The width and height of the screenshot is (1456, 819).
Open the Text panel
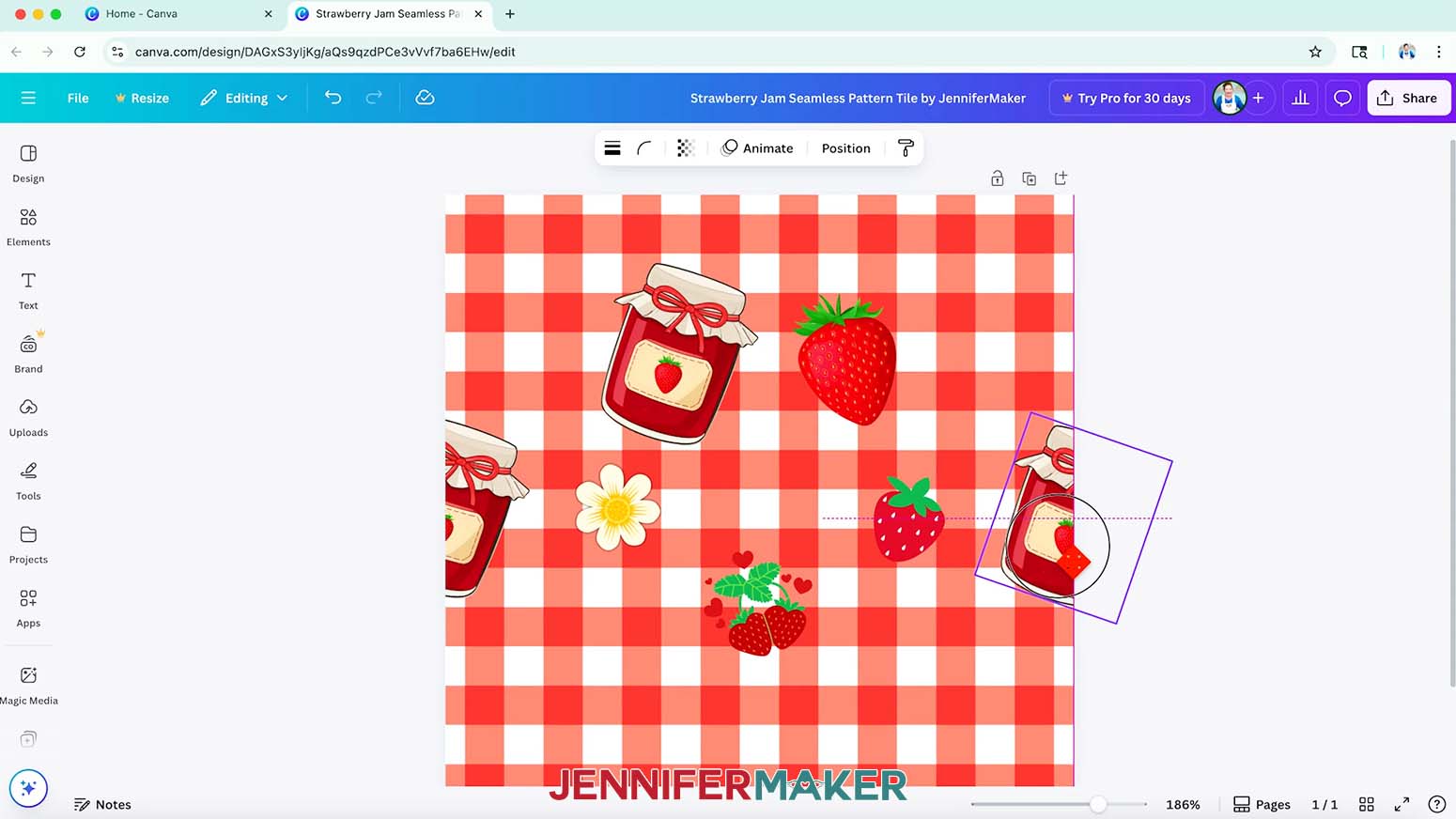[28, 291]
